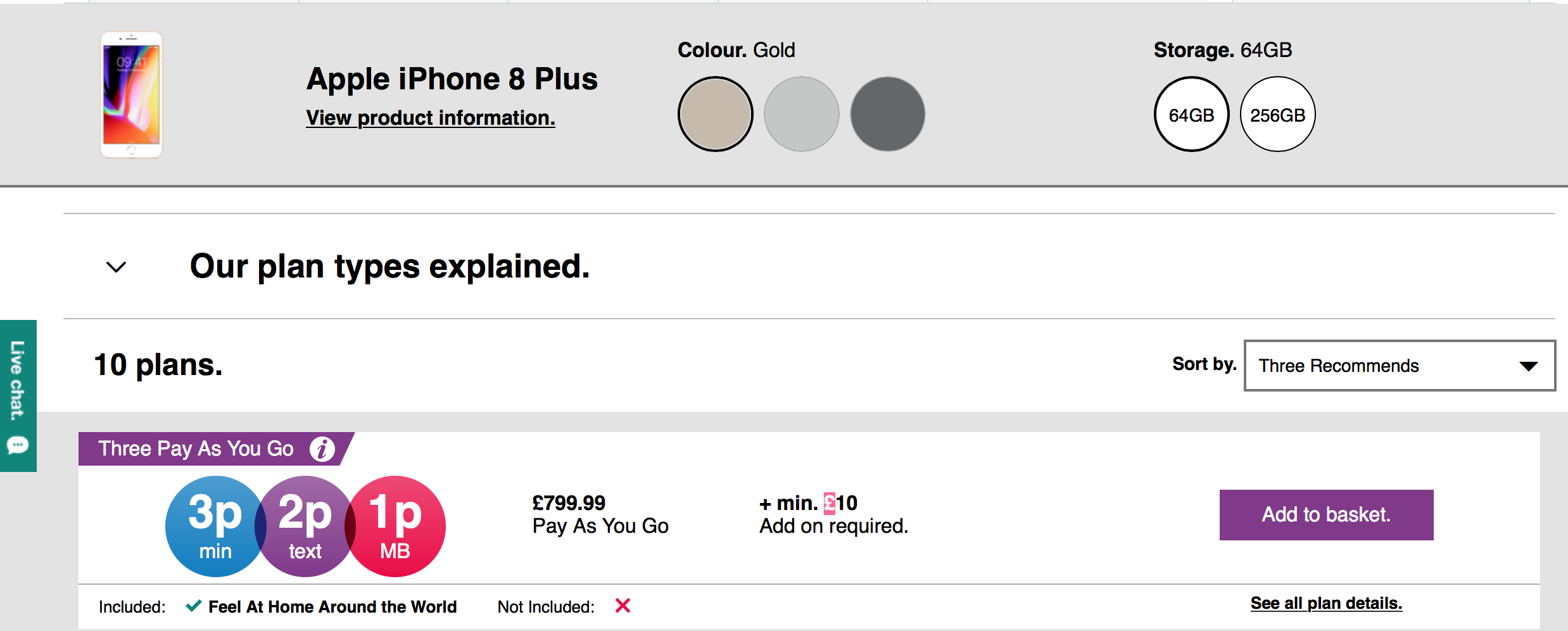Viewport: 1568px width, 631px height.
Task: Open View product information link
Action: [431, 118]
